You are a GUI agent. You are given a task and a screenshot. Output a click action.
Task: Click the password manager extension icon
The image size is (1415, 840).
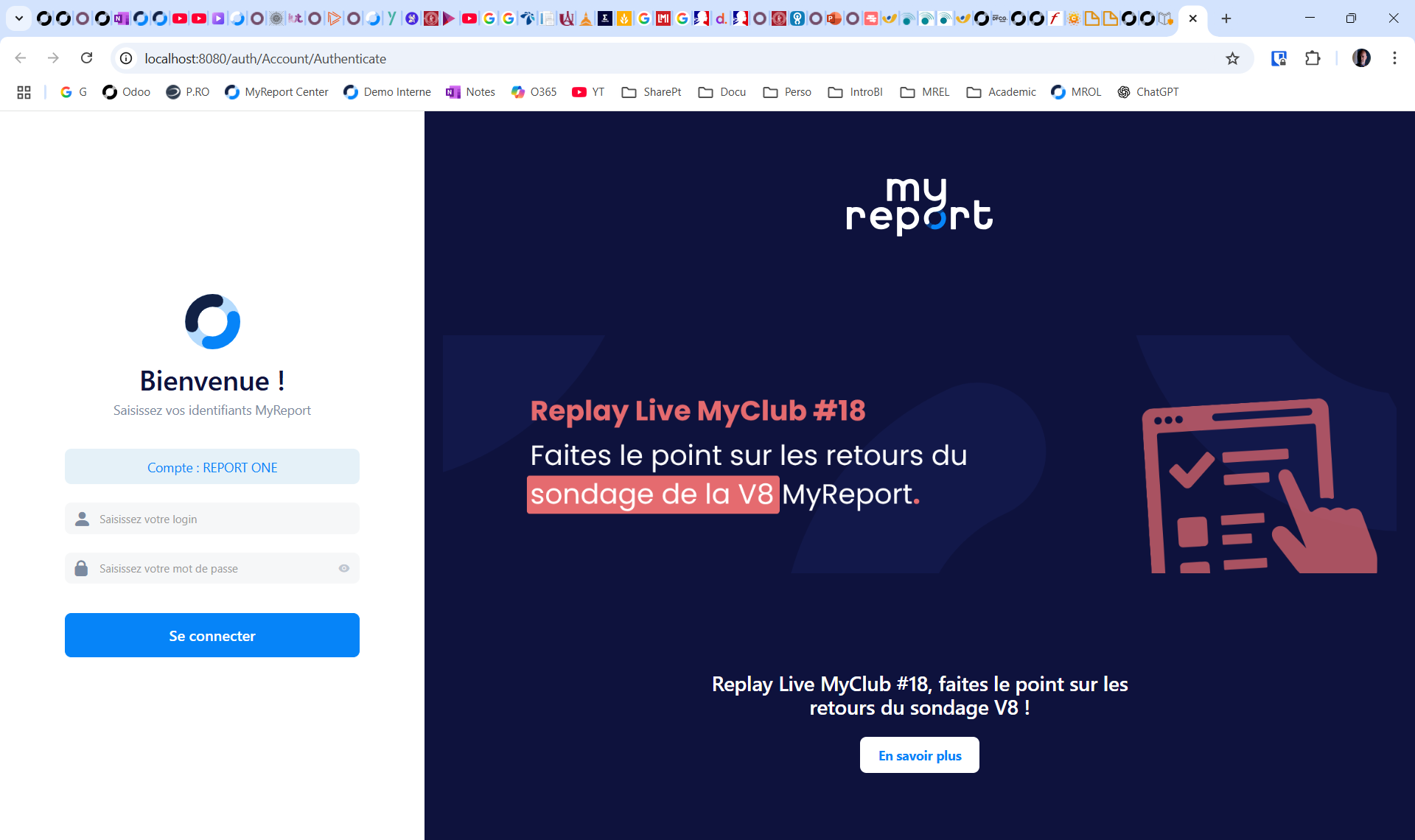(1279, 58)
